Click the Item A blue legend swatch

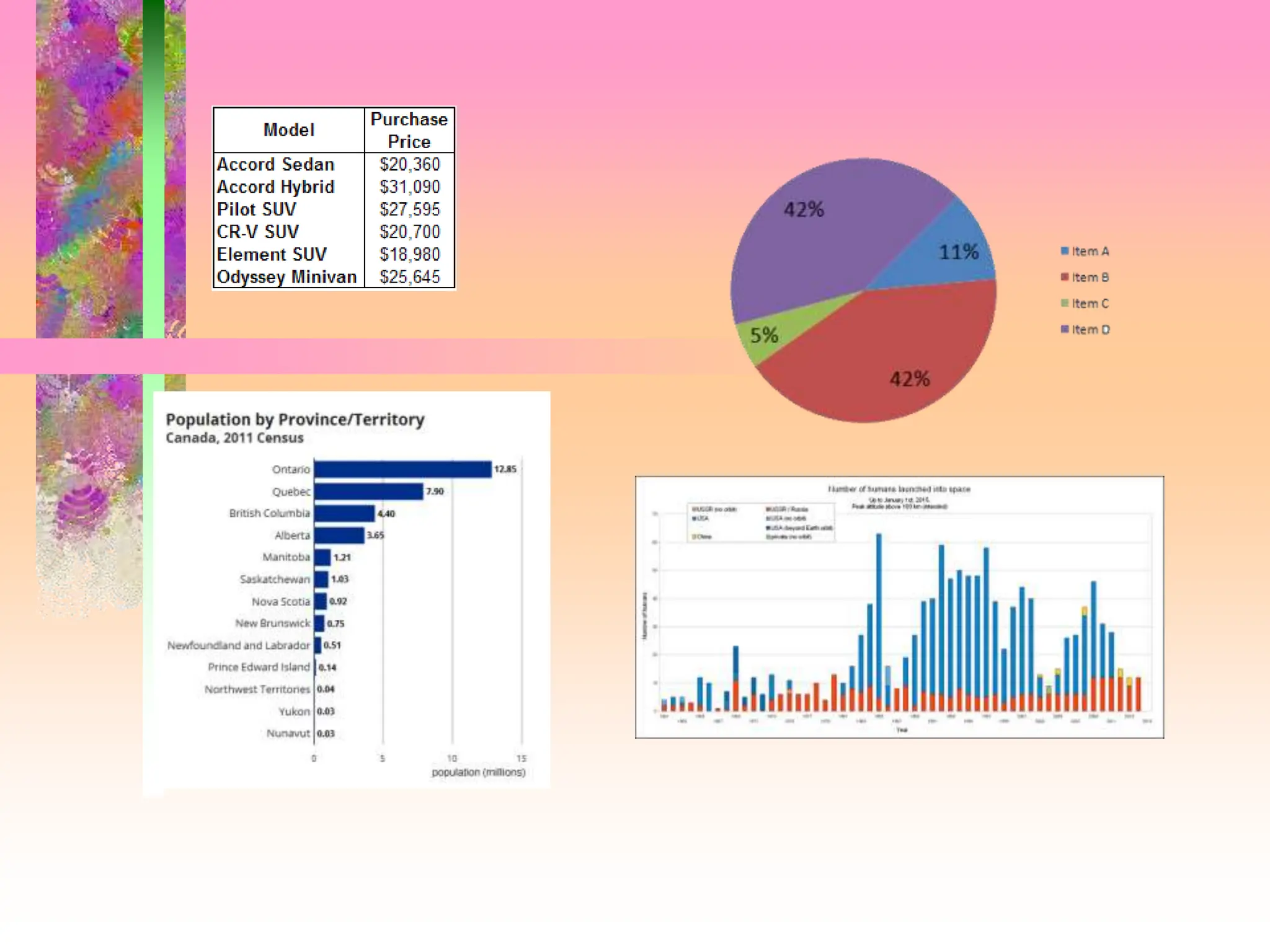click(1065, 251)
